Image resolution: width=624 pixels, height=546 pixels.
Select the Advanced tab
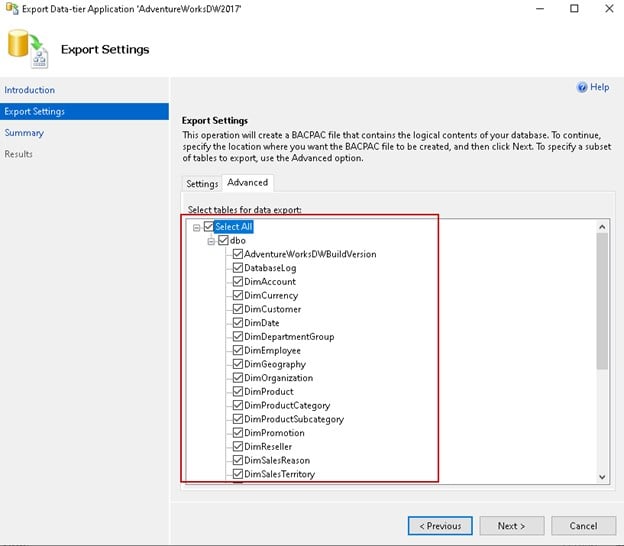click(x=247, y=183)
